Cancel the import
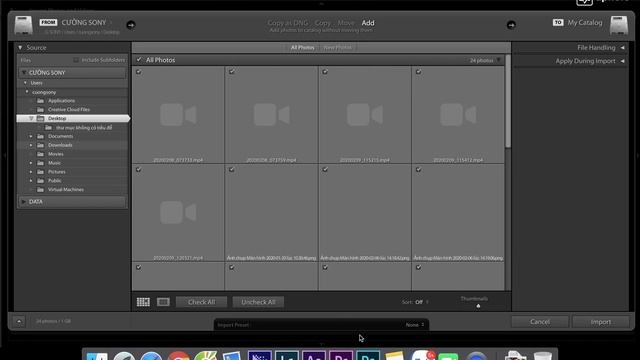Image resolution: width=640 pixels, height=360 pixels. (540, 322)
